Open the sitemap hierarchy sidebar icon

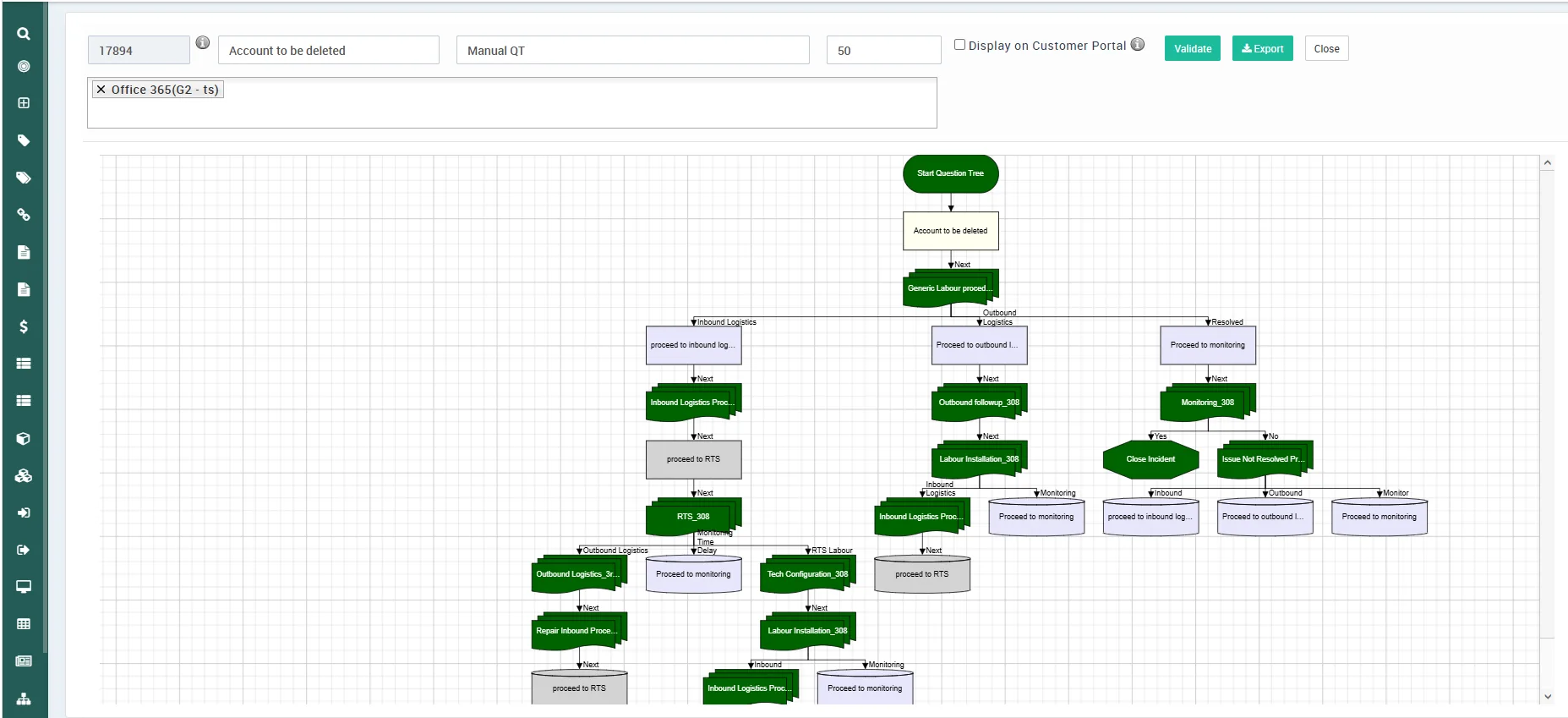point(24,699)
